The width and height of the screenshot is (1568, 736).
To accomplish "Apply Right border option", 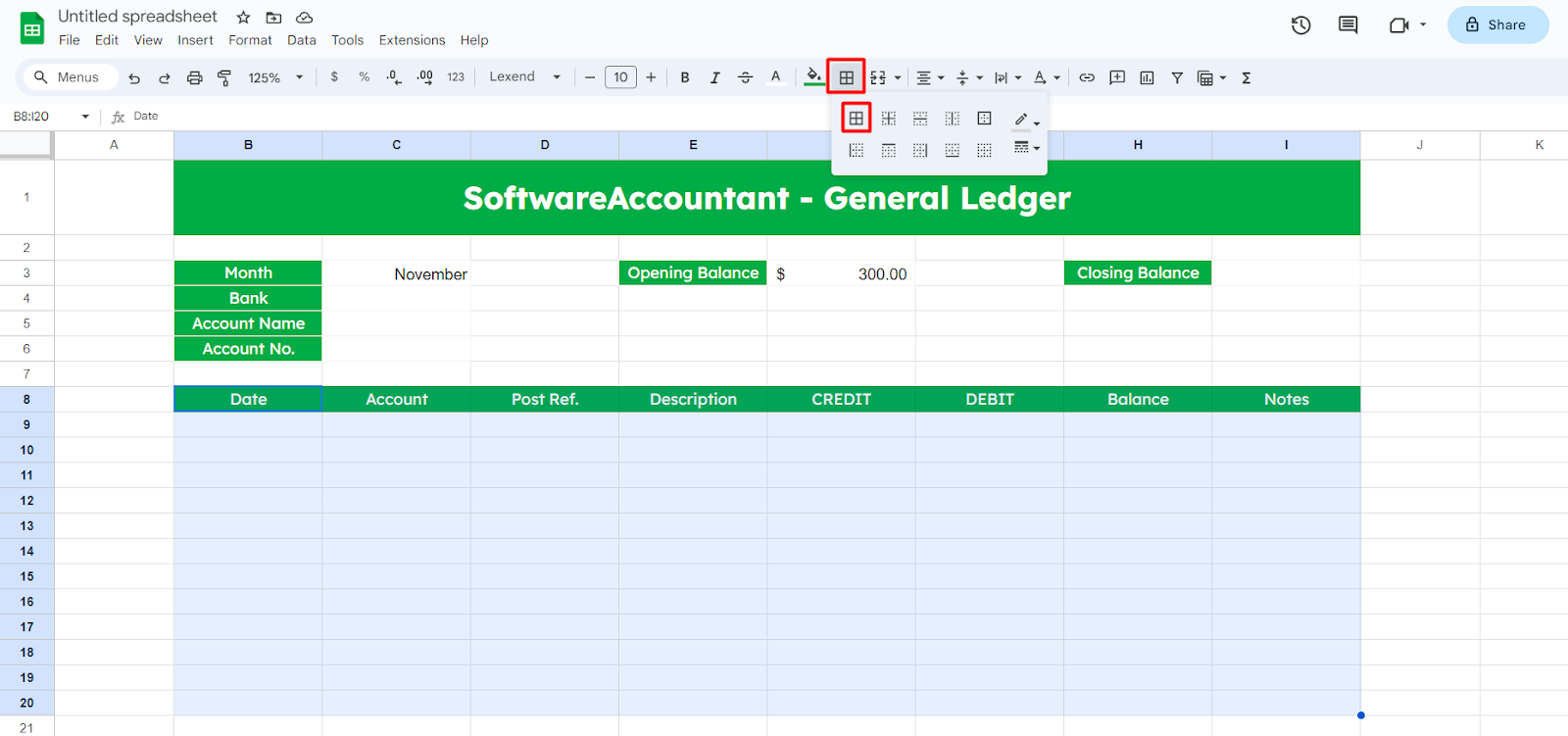I will point(920,150).
